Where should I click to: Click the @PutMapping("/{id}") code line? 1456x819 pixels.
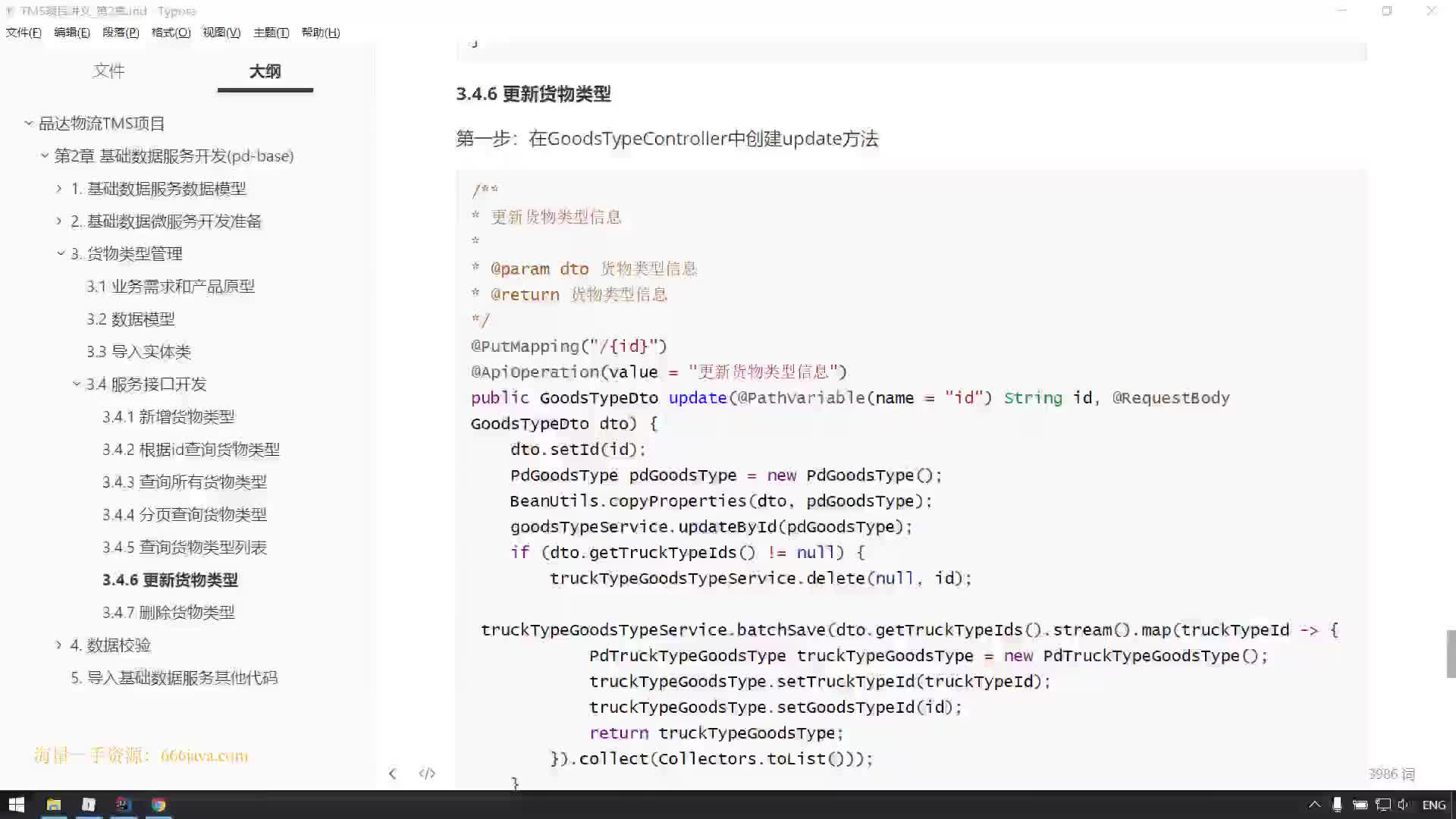click(569, 346)
